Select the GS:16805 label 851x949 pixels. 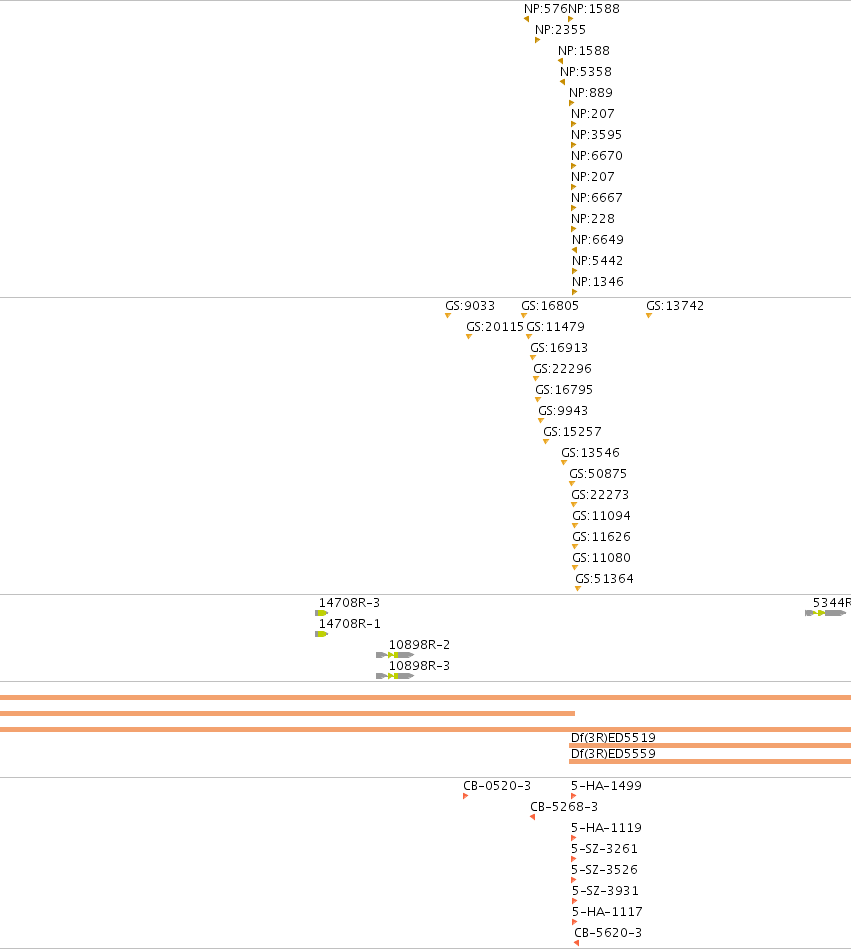[x=550, y=306]
